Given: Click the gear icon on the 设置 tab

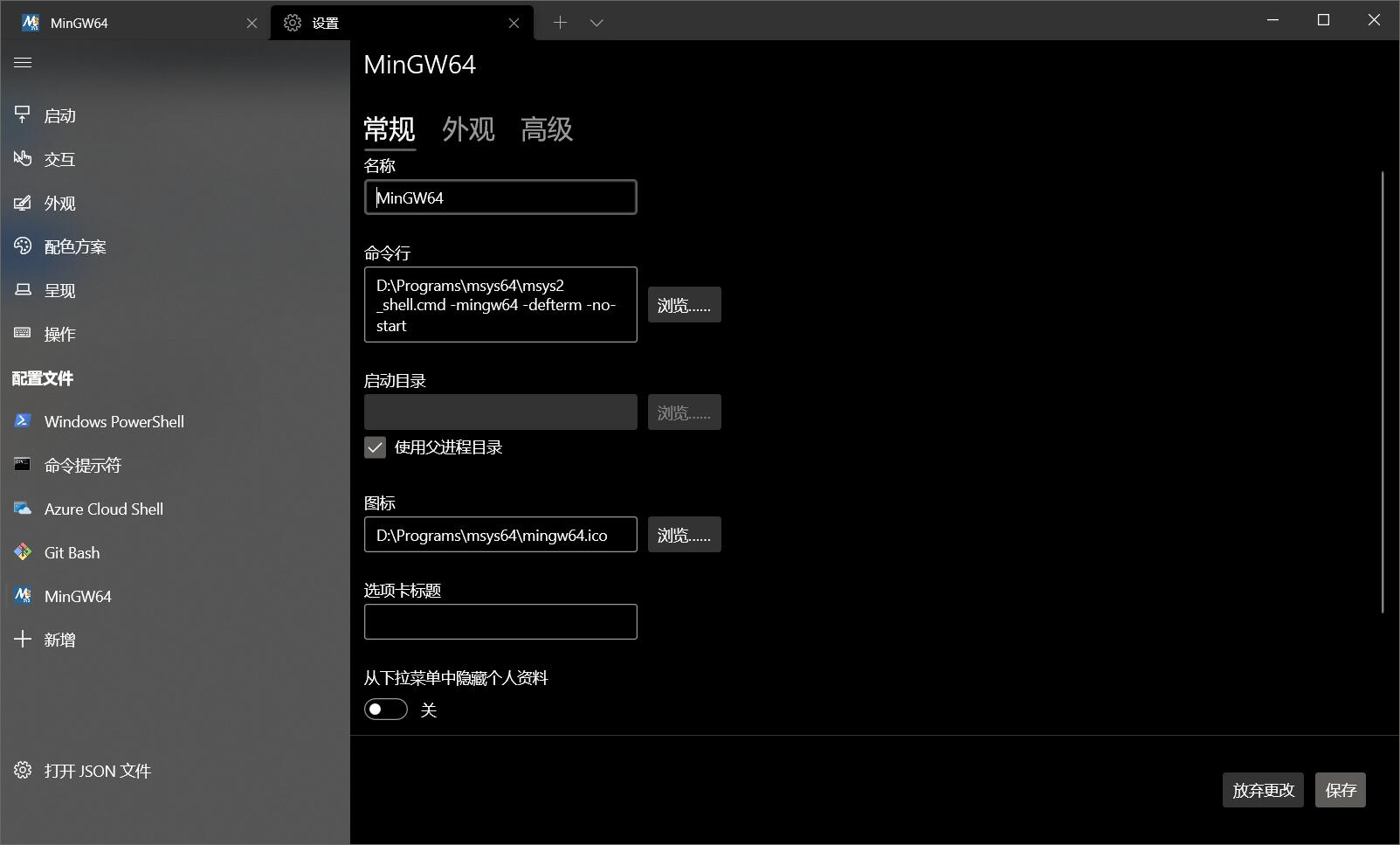Looking at the screenshot, I should pos(293,23).
